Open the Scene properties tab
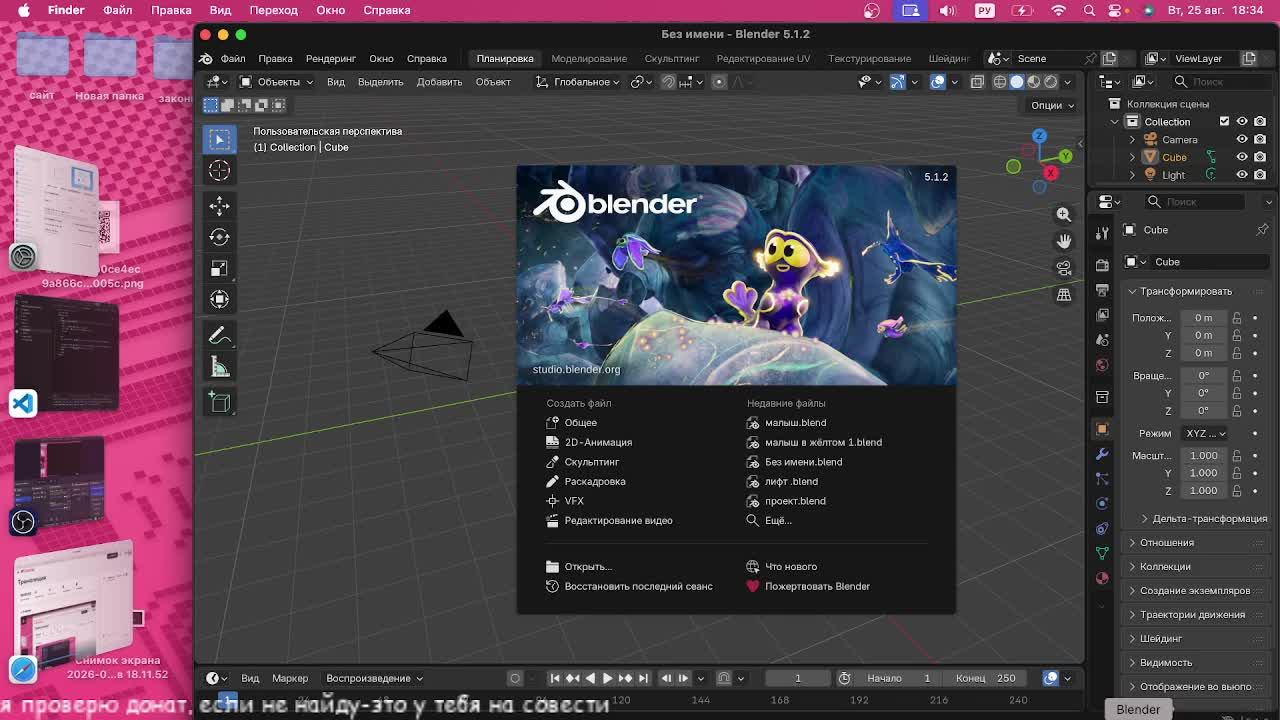 [1102, 340]
